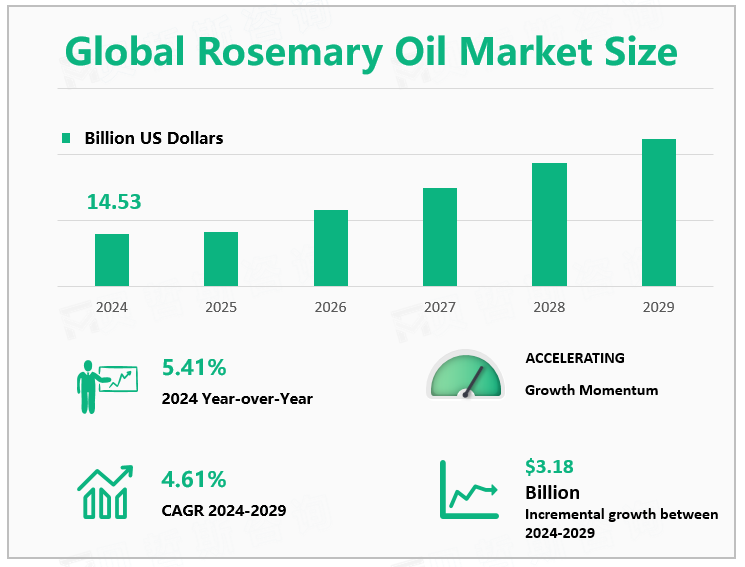745x567 pixels.
Task: Click the speedometer gauge icon
Action: tap(466, 377)
